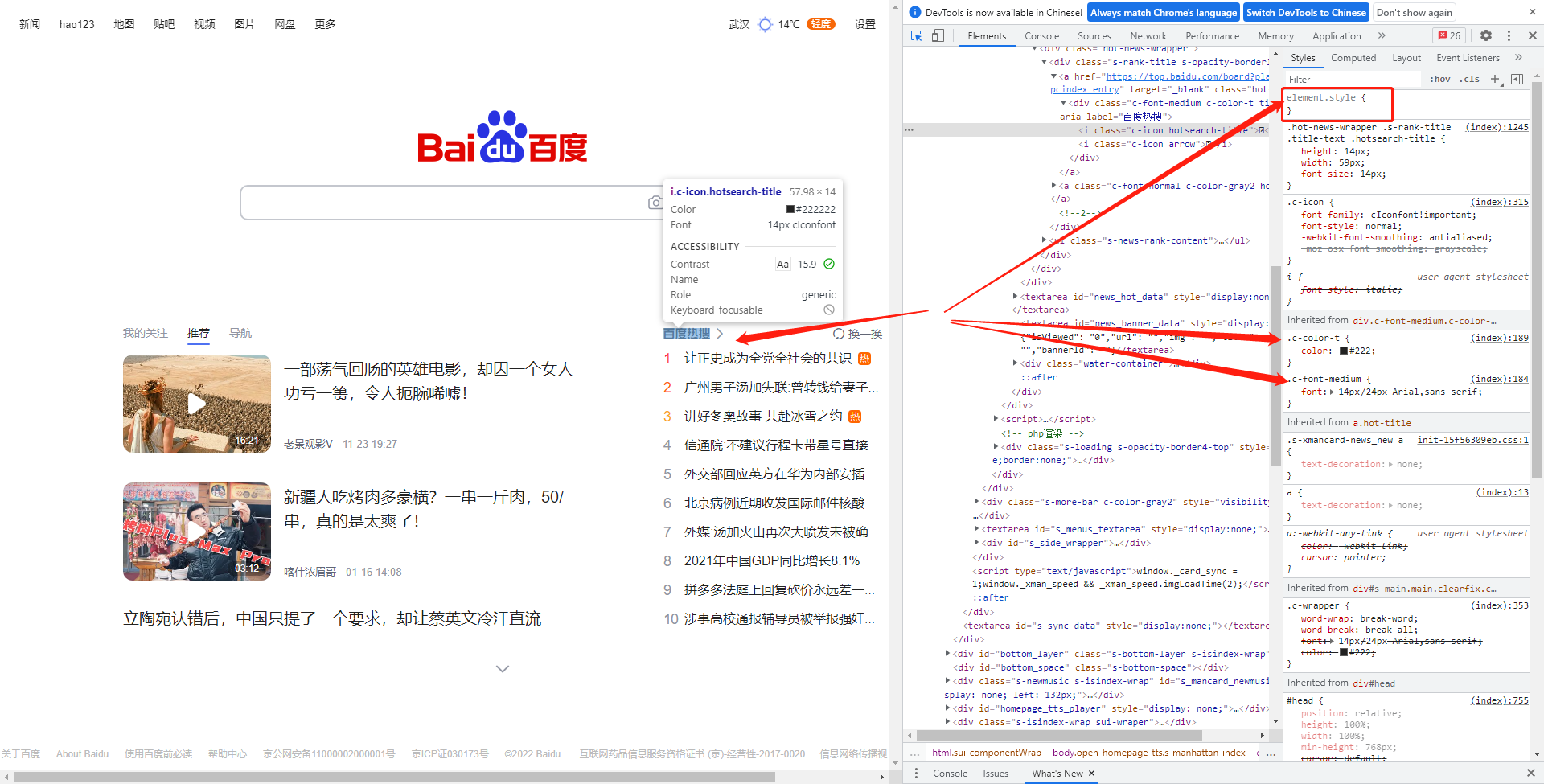
Task: Open drawer three-dot menu at bottom
Action: pyautogui.click(x=916, y=773)
